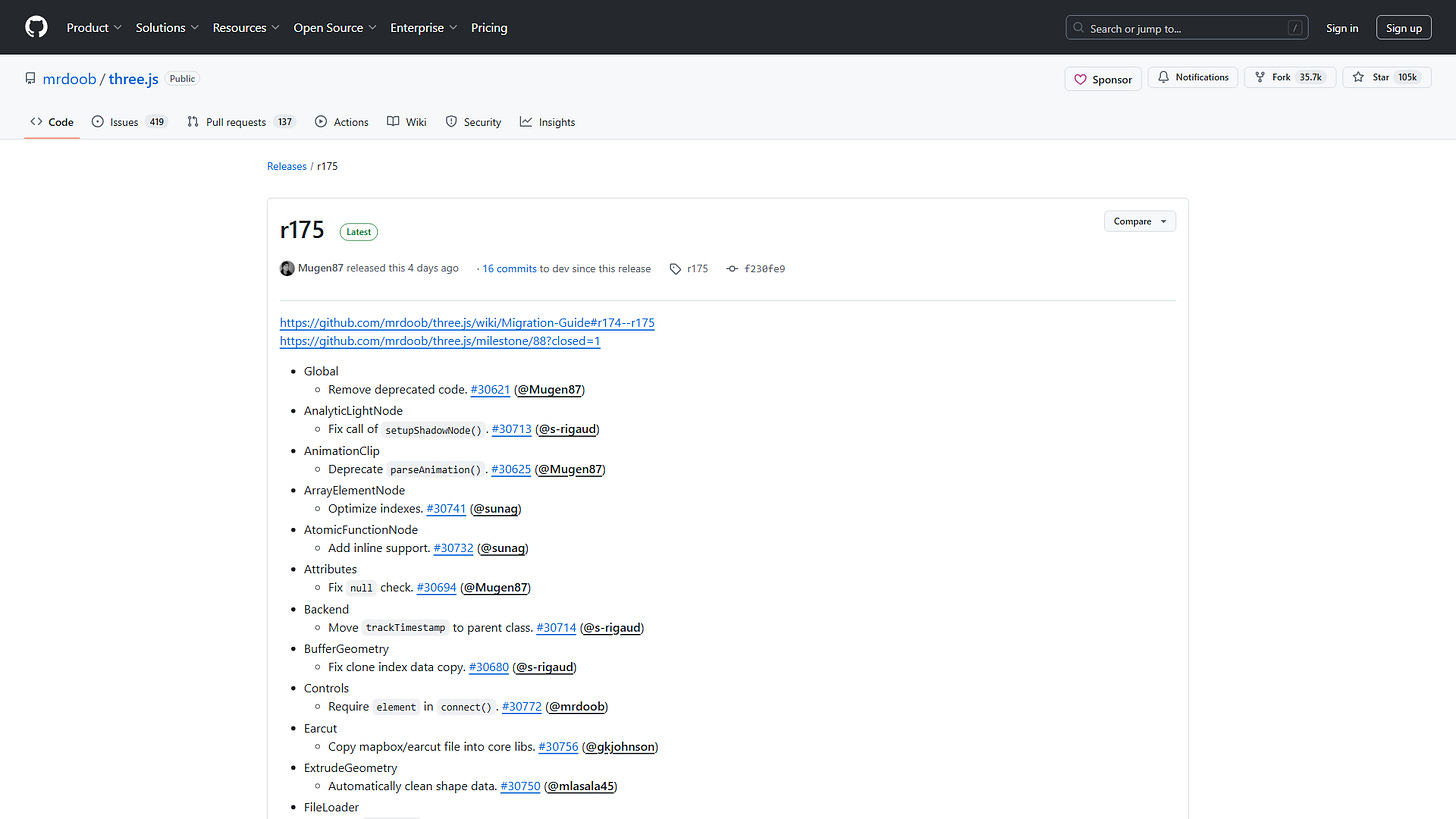Open the Insights tab

coord(547,122)
